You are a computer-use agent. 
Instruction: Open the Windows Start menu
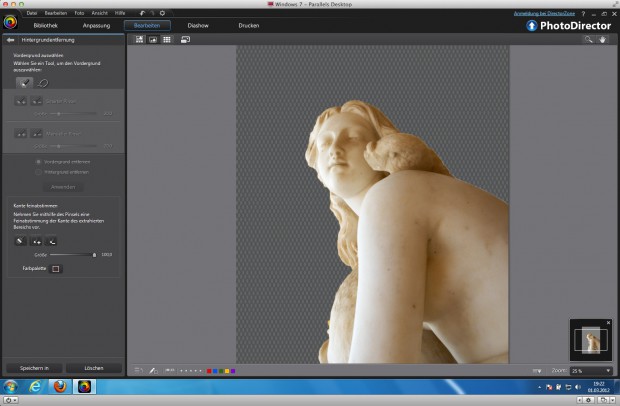tap(11, 386)
